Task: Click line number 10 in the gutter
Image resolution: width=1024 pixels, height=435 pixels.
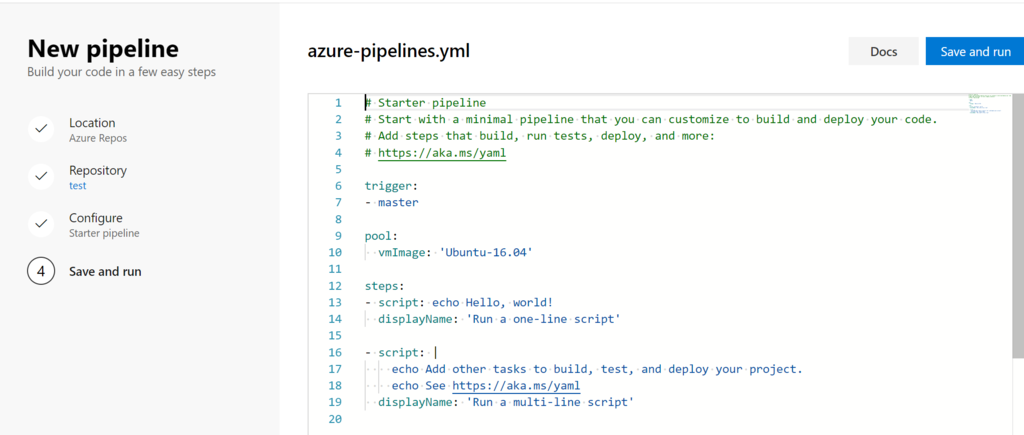Action: 335,253
